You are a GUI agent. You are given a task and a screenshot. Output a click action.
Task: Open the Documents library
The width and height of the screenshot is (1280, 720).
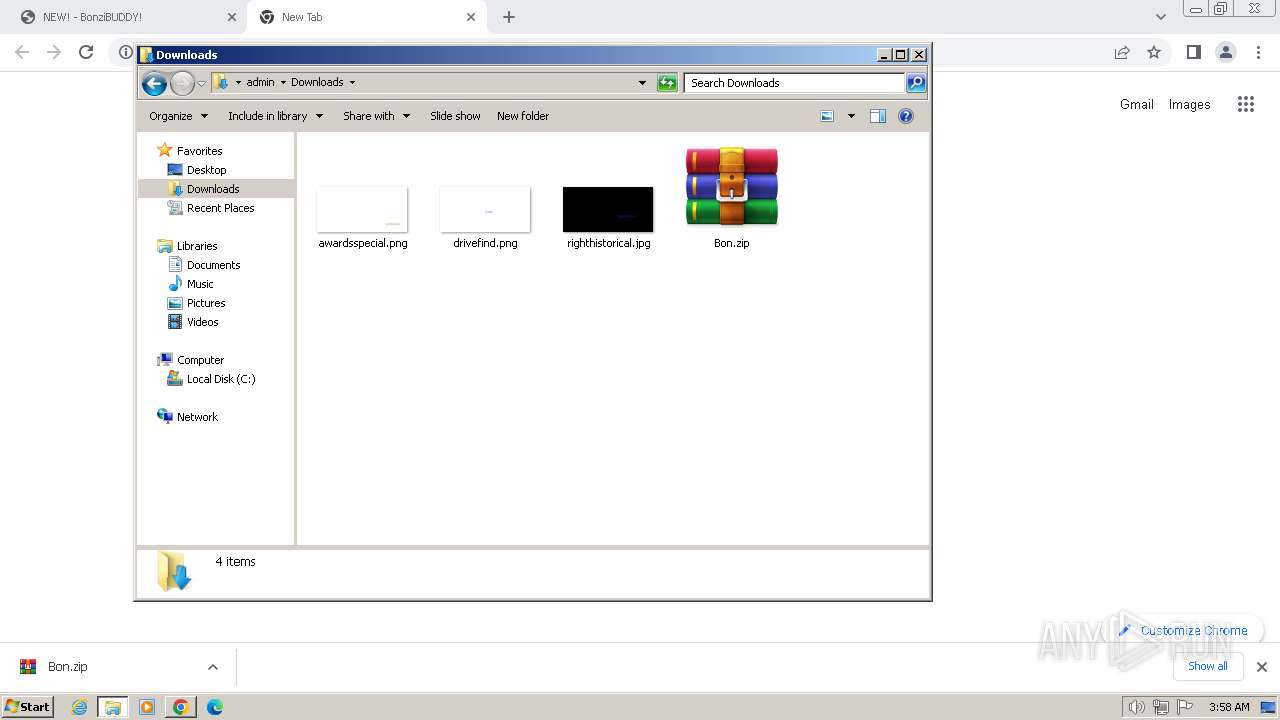(x=213, y=265)
